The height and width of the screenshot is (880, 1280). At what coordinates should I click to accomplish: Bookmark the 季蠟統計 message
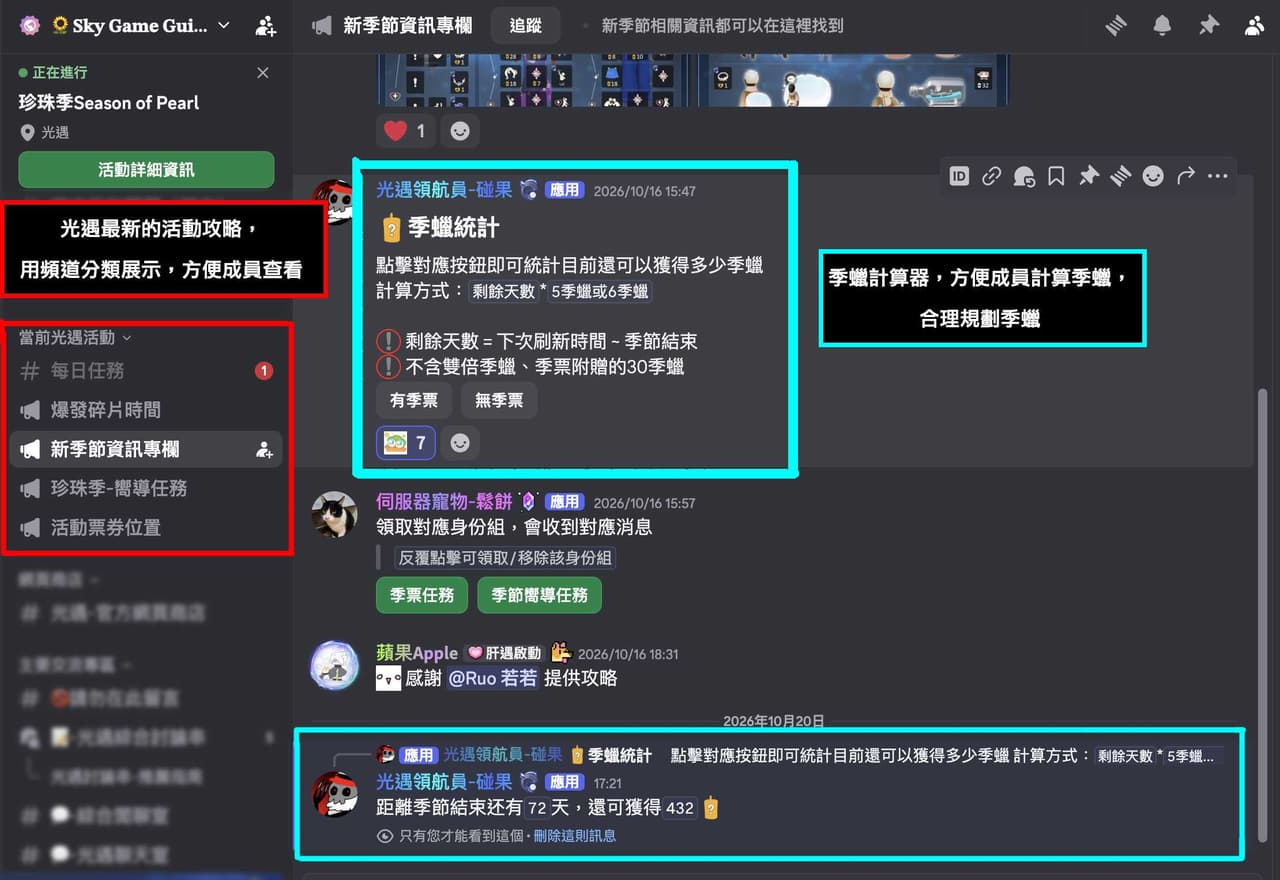pos(1056,176)
